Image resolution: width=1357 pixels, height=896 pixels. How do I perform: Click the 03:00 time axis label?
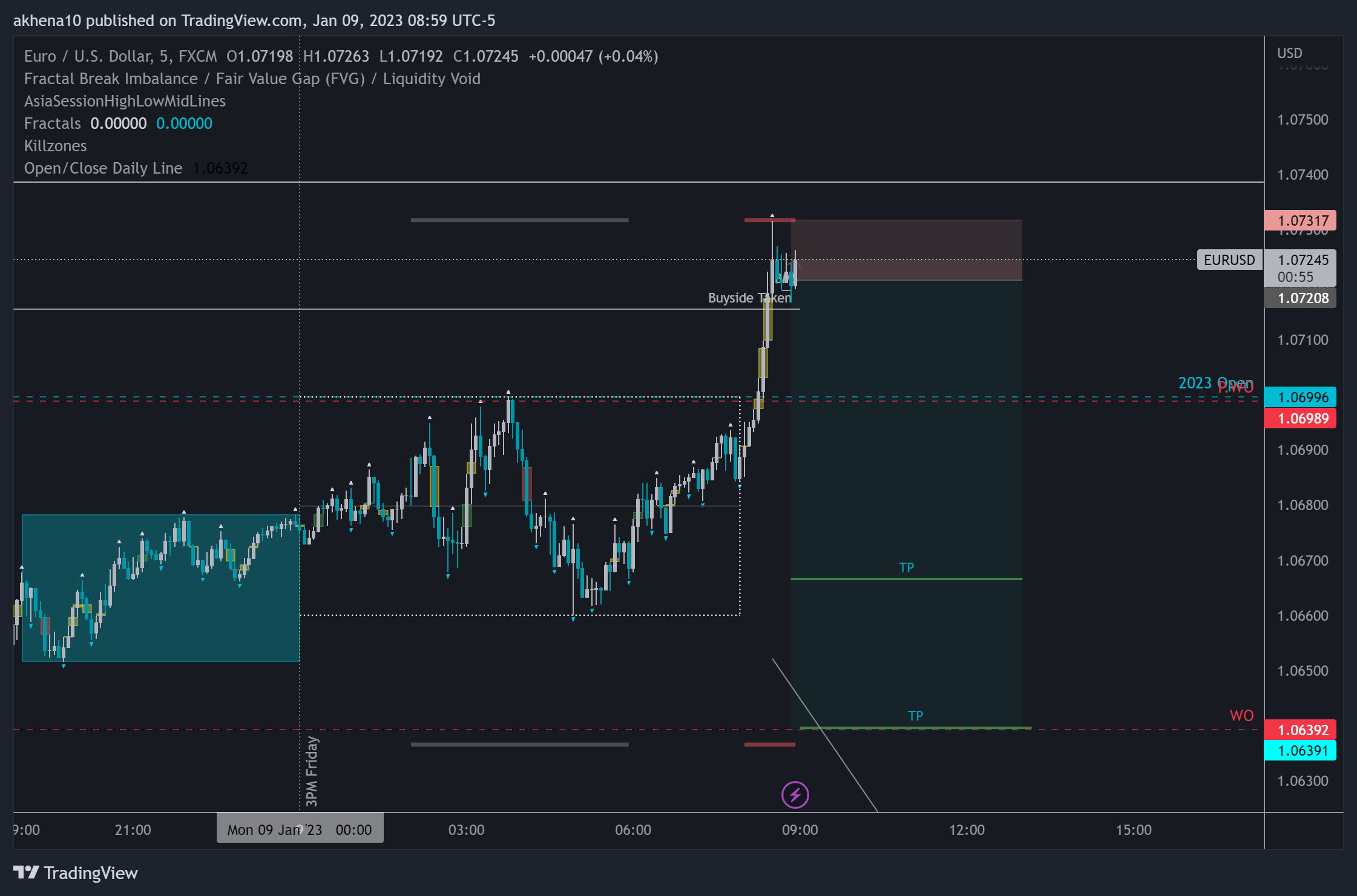[x=466, y=830]
